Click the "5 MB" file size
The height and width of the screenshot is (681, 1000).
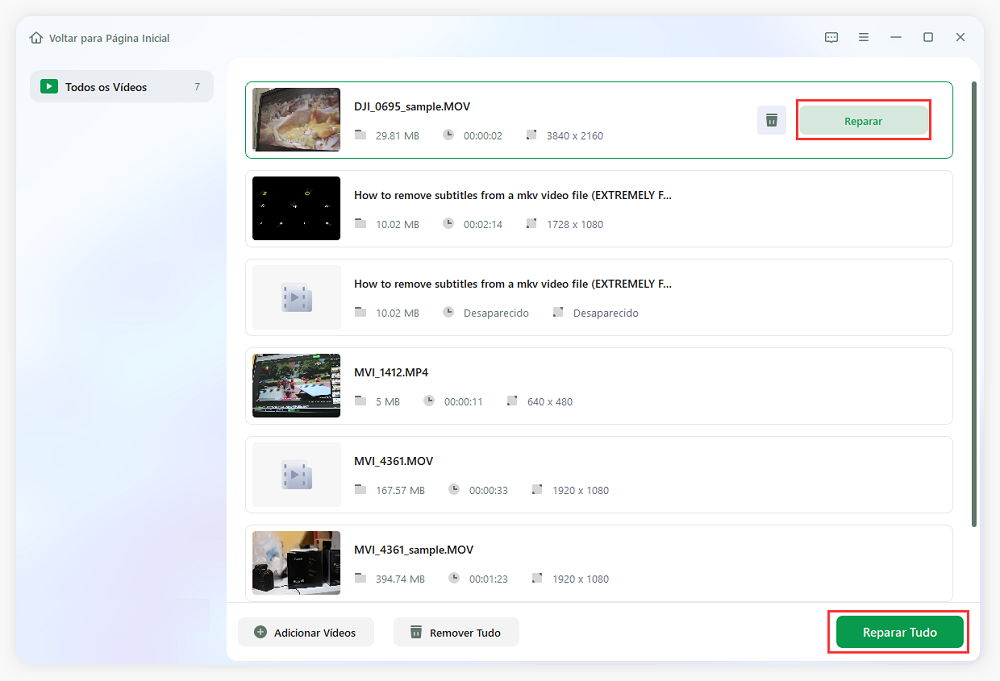(388, 402)
